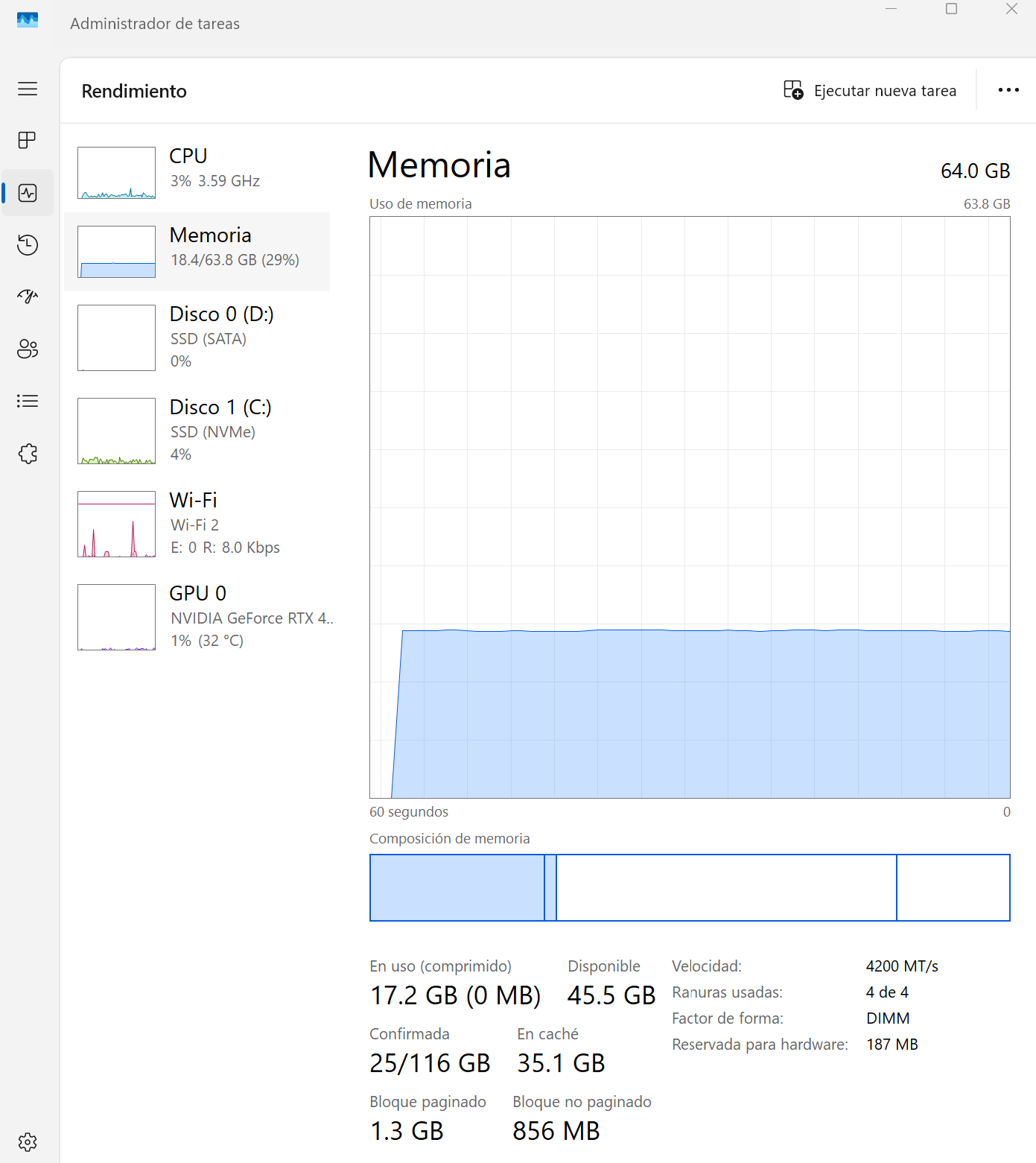Screen dimensions: 1036x1163
Task: Click the in-use segment of memory composition bar
Action: pos(457,887)
